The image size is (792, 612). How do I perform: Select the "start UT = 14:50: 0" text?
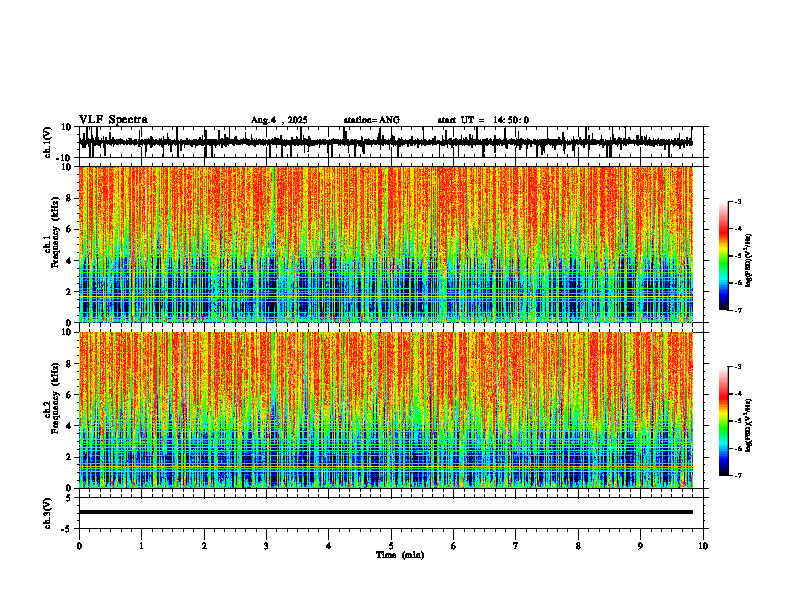tap(483, 120)
